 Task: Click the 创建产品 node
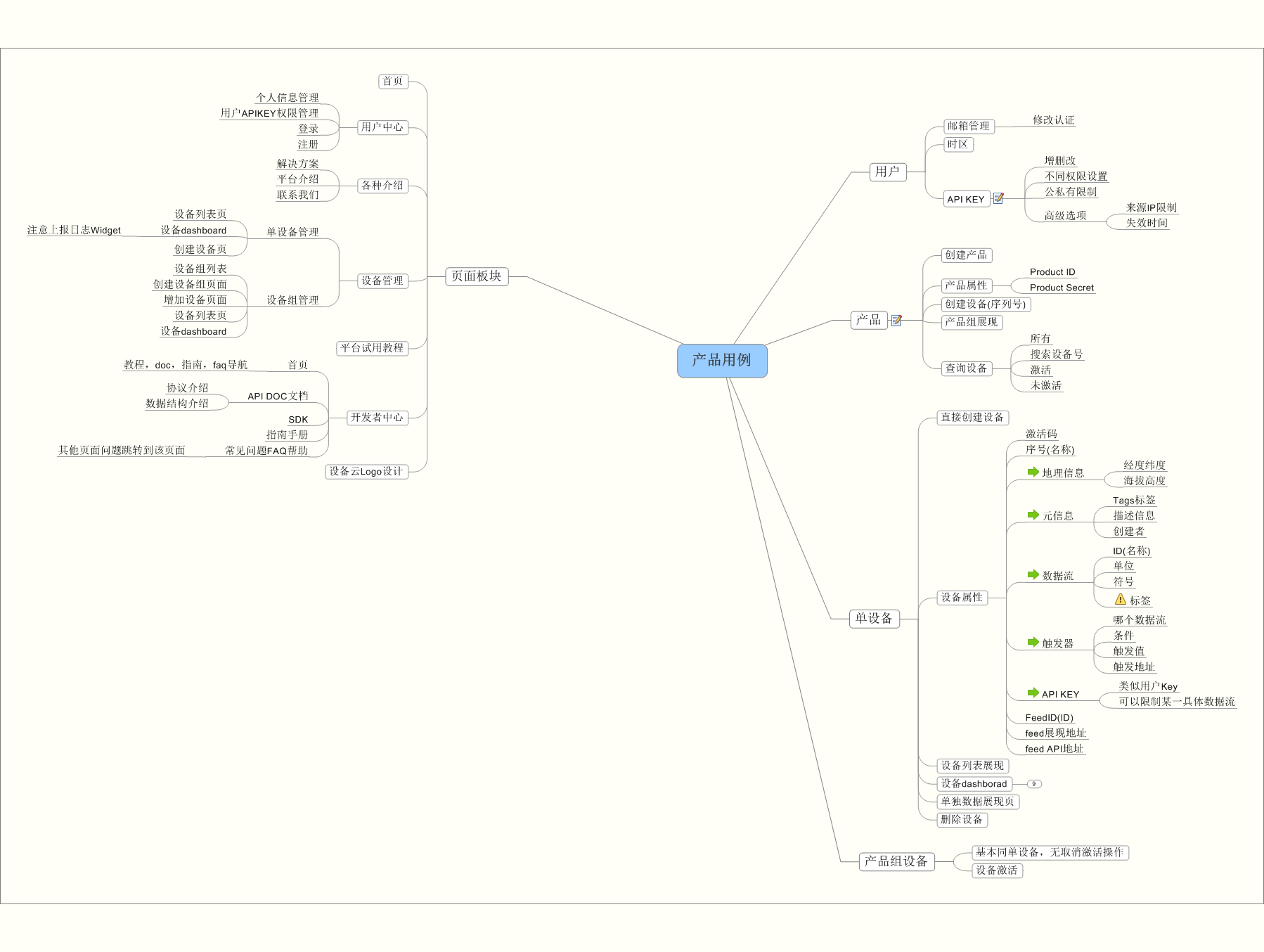[967, 255]
